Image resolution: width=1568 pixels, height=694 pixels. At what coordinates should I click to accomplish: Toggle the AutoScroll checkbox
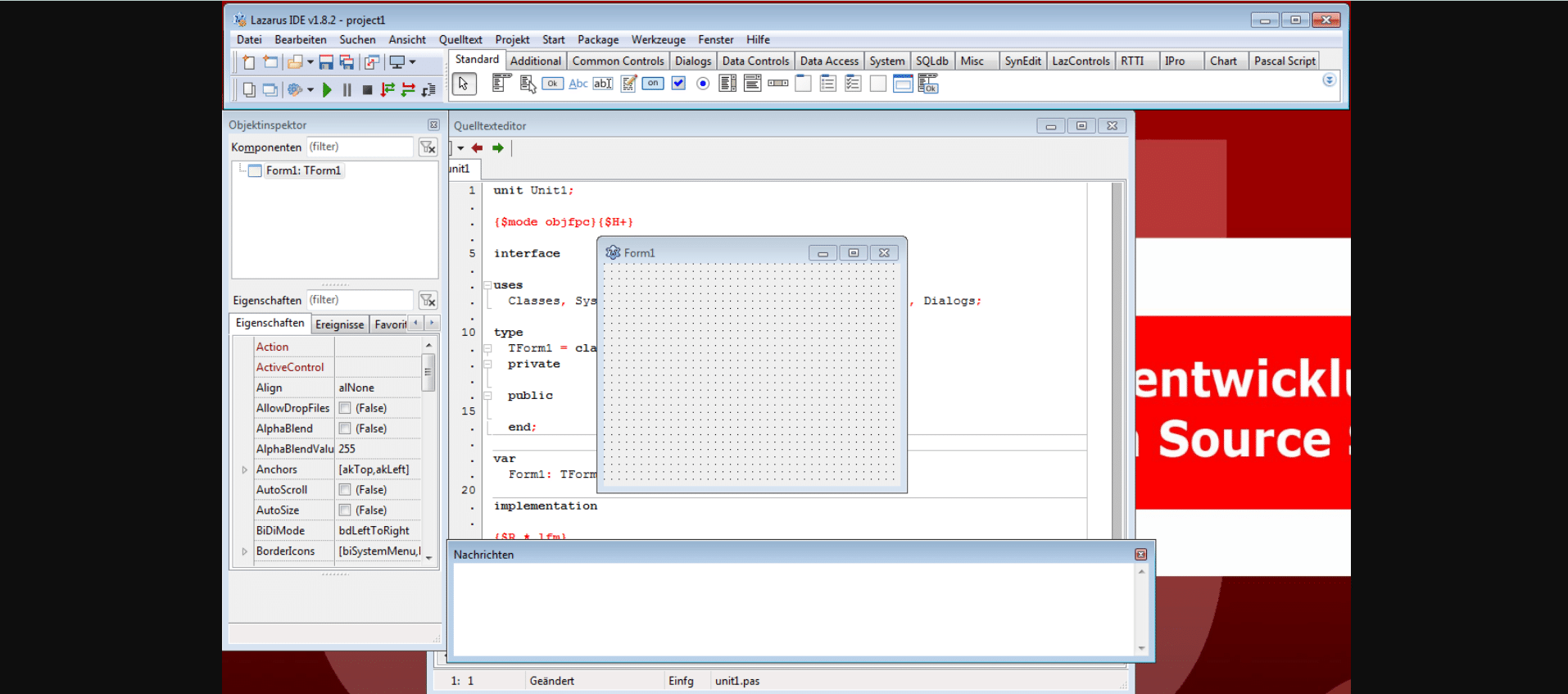pyautogui.click(x=345, y=490)
